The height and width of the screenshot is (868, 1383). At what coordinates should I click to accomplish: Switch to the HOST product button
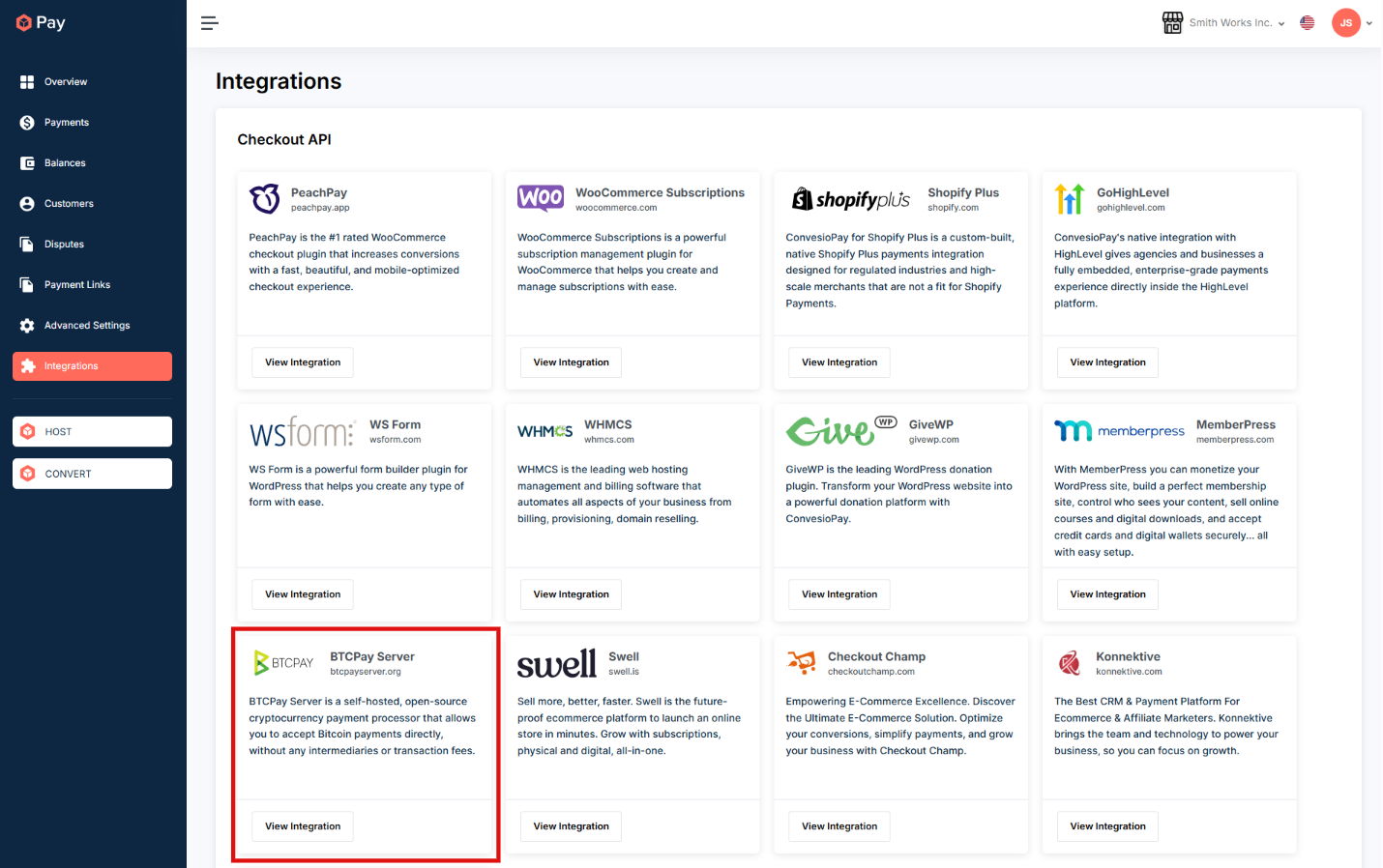point(92,432)
